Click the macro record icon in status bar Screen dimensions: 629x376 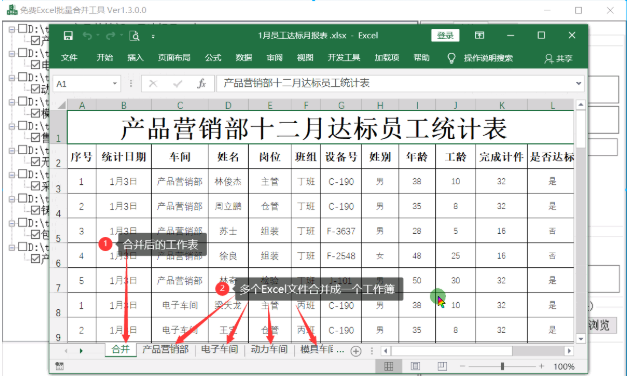(59, 366)
